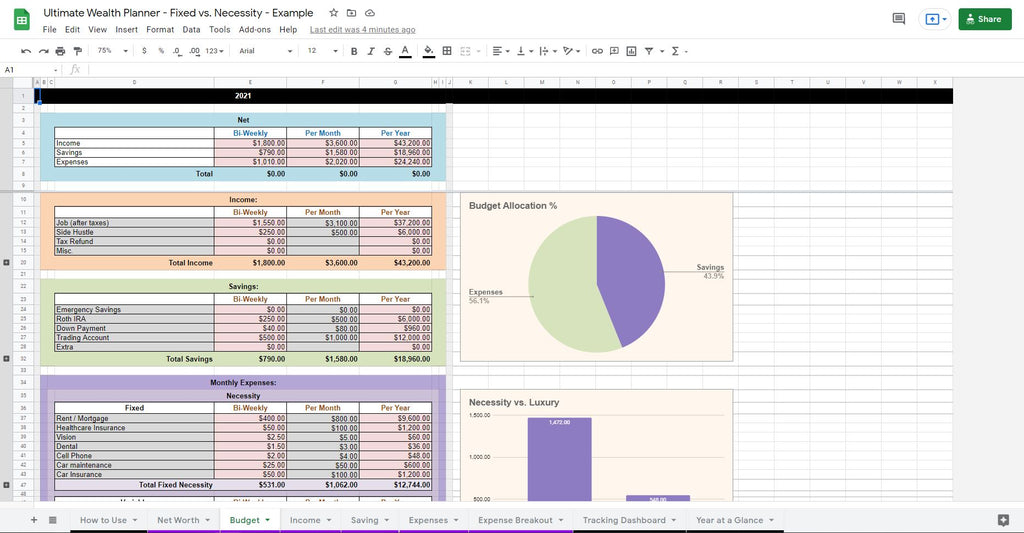Activate the paint format tool
This screenshot has width=1024, height=533.
pyautogui.click(x=78, y=51)
